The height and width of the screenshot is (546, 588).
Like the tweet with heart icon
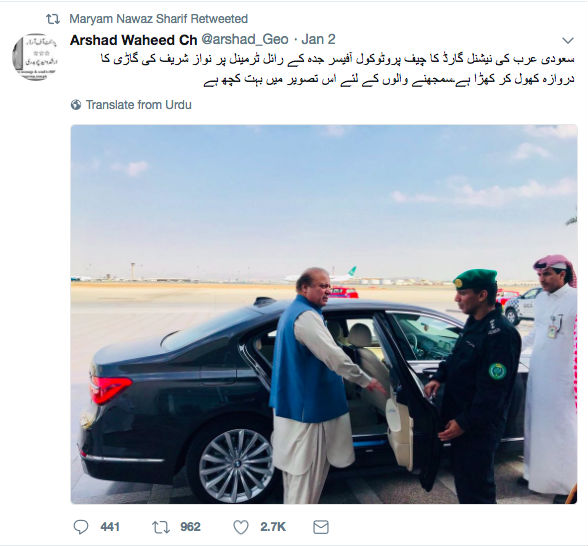(x=241, y=527)
